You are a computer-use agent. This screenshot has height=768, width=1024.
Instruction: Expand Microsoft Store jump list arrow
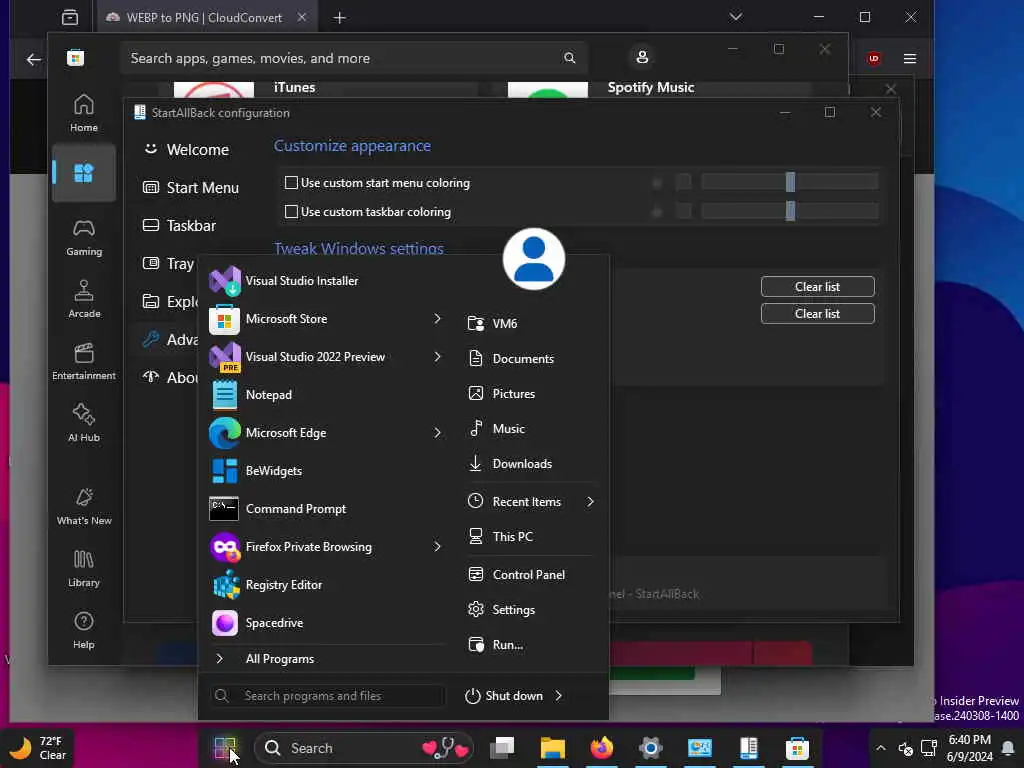[438, 319]
